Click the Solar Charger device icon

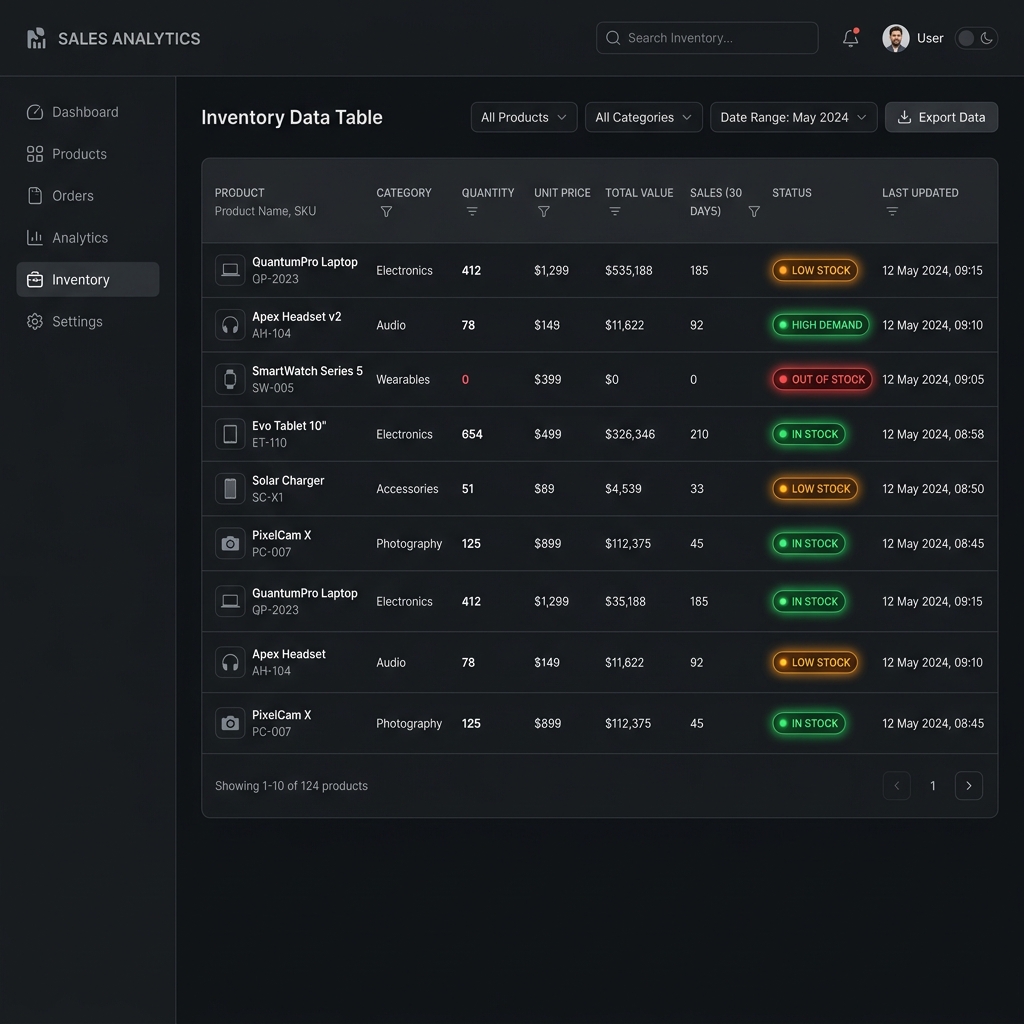pyautogui.click(x=230, y=488)
